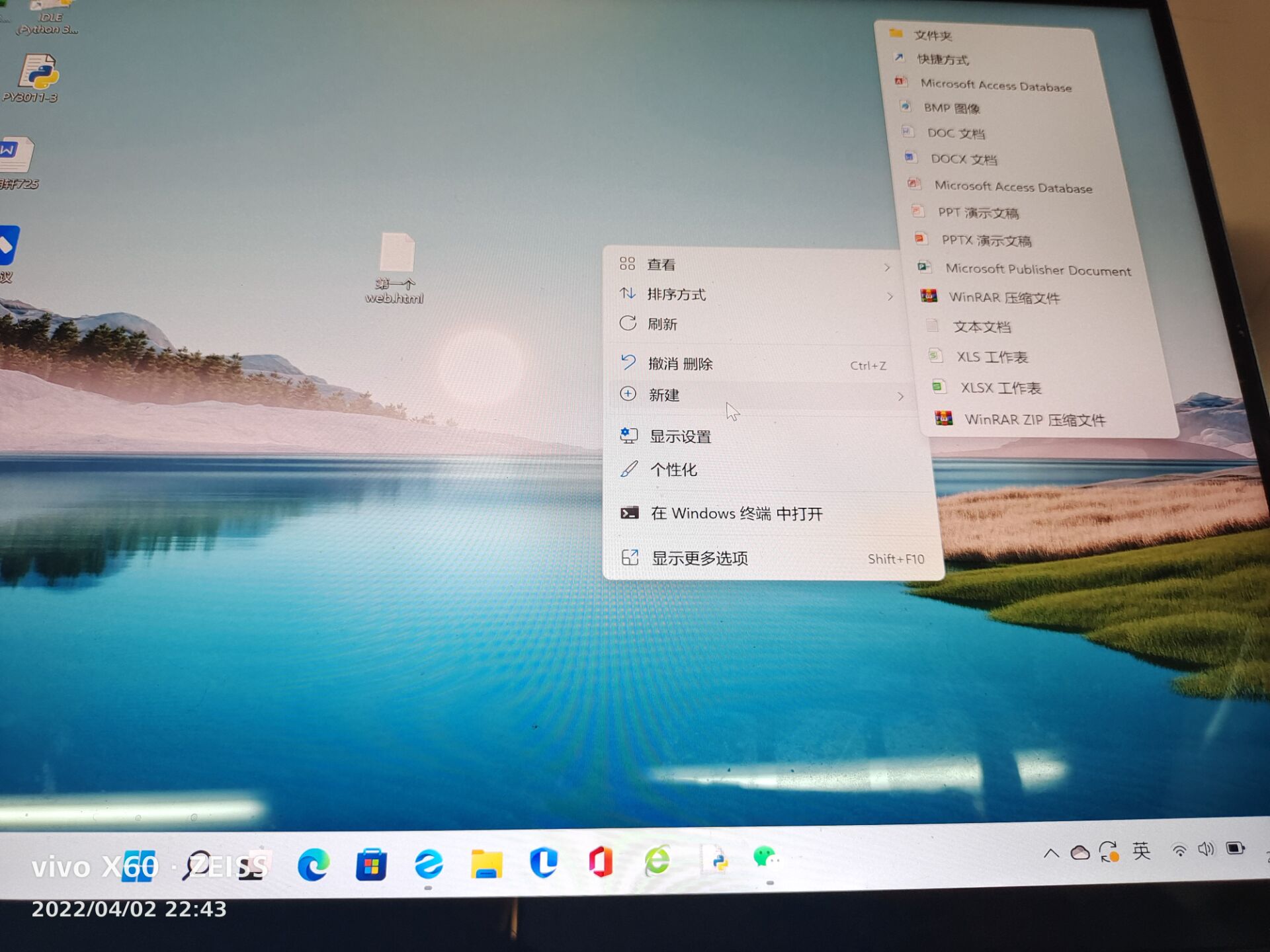1270x952 pixels.
Task: Open File Explorer folder icon in taskbar
Action: pos(486,864)
